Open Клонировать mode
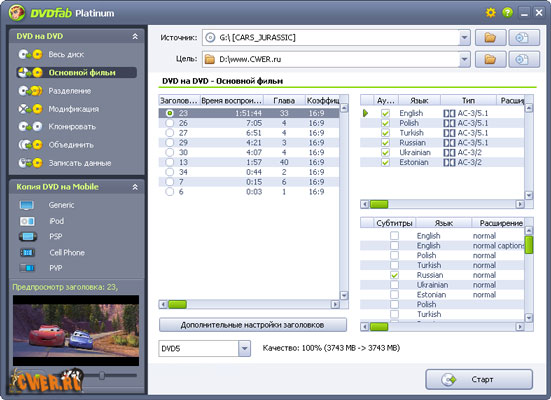 pos(72,127)
